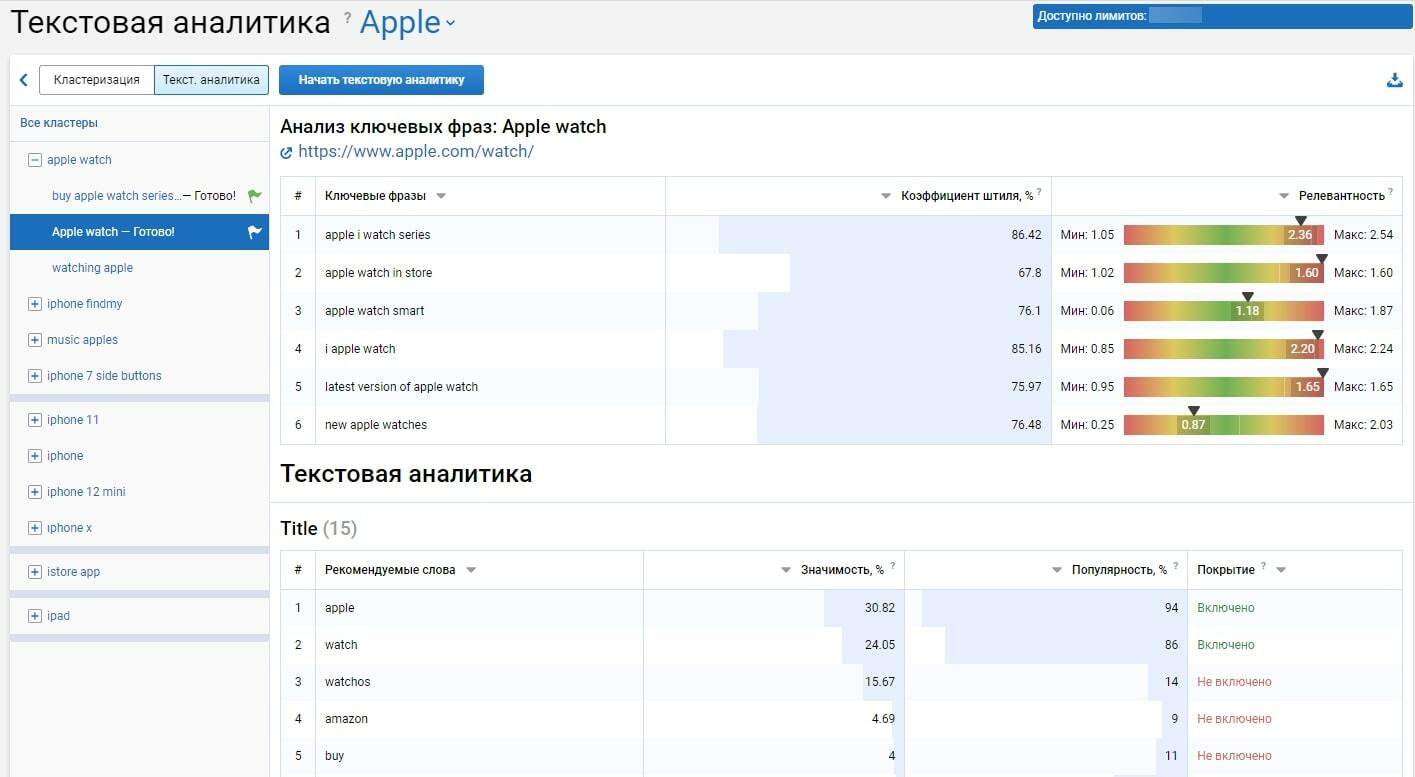Select the Apple watch — Готово! item
This screenshot has width=1415, height=777.
click(139, 232)
